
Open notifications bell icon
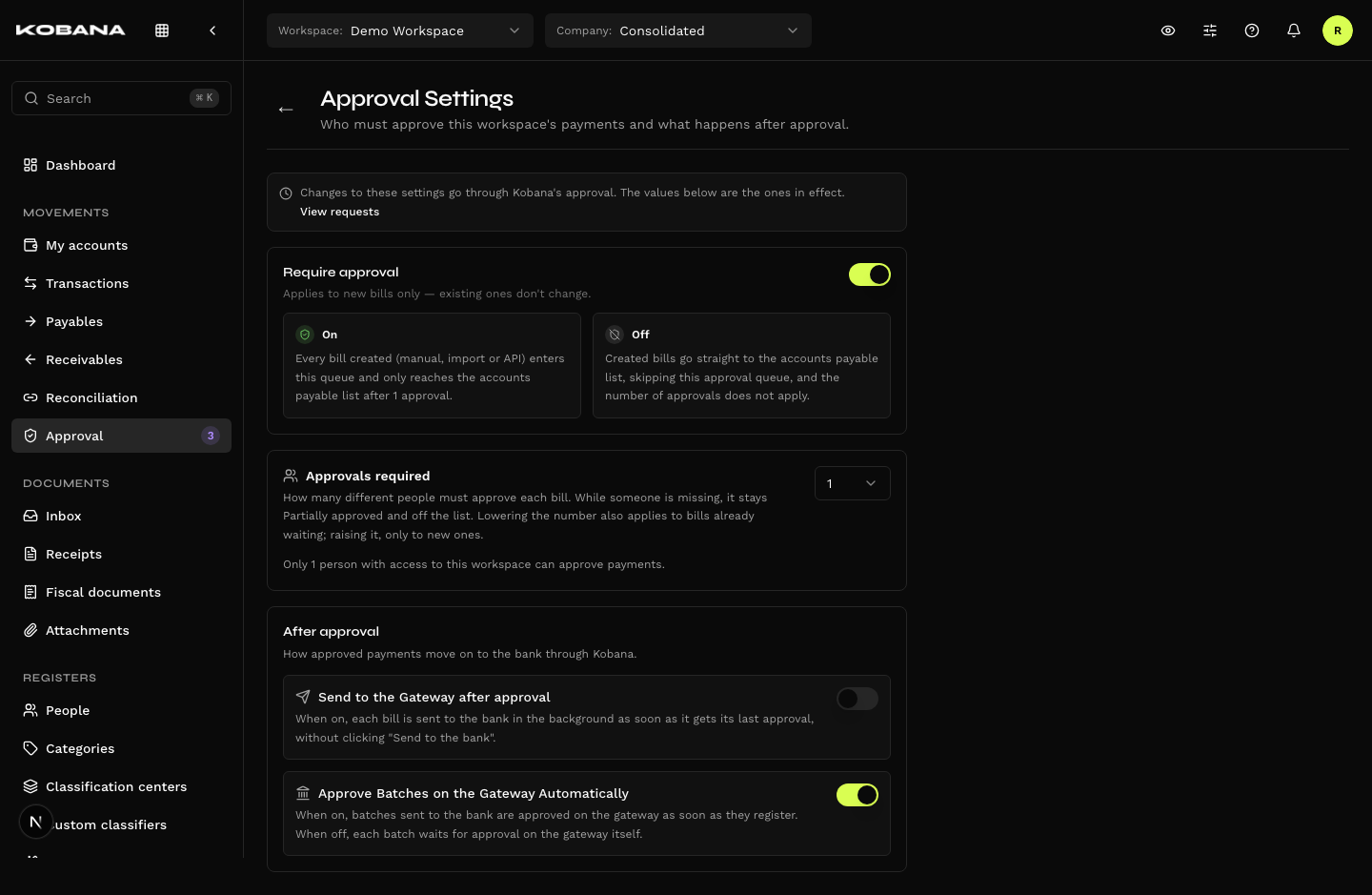(1294, 31)
